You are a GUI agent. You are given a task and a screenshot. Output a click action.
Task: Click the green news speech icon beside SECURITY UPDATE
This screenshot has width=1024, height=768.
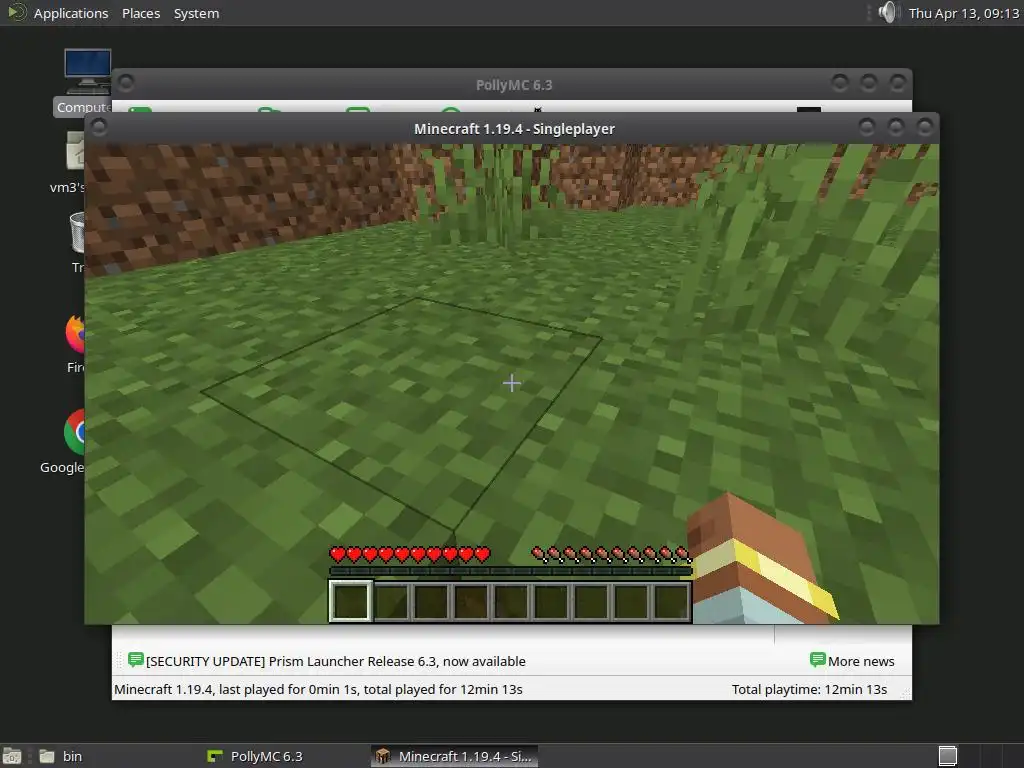[136, 660]
